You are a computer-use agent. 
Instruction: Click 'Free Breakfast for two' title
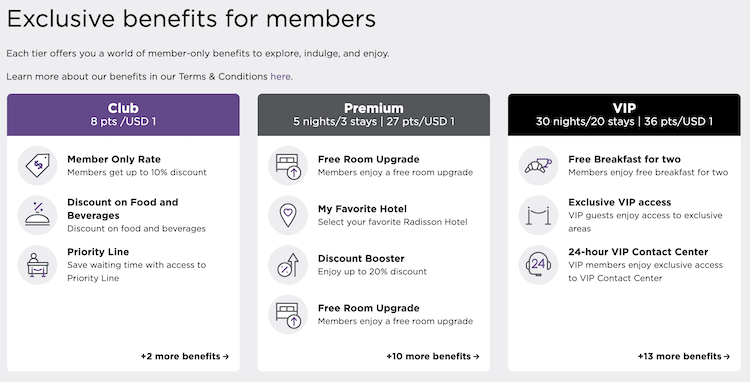(x=624, y=159)
